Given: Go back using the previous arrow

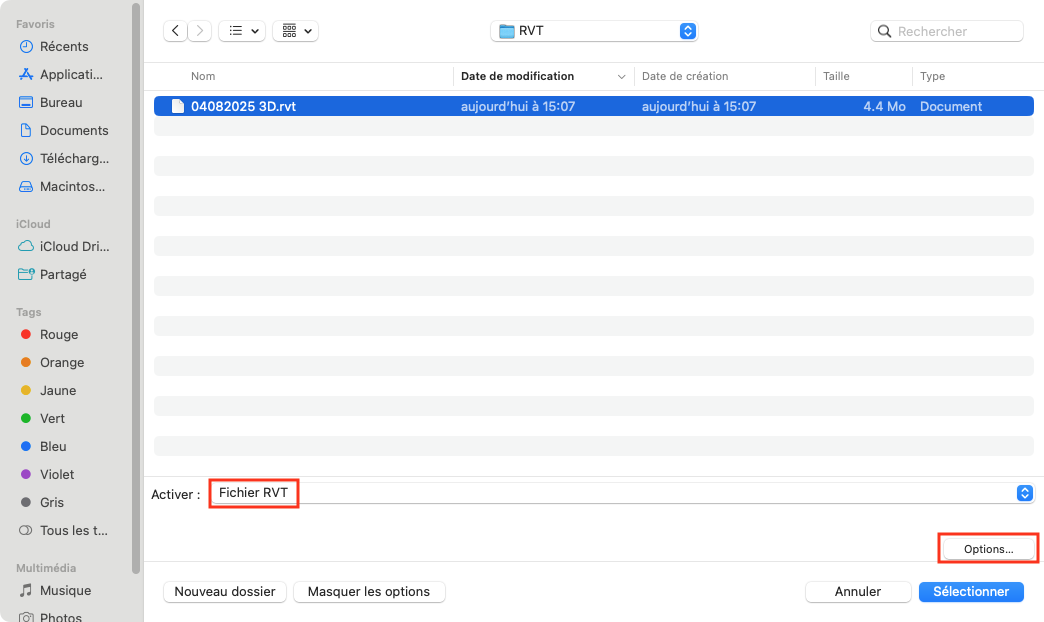Looking at the screenshot, I should pos(175,30).
